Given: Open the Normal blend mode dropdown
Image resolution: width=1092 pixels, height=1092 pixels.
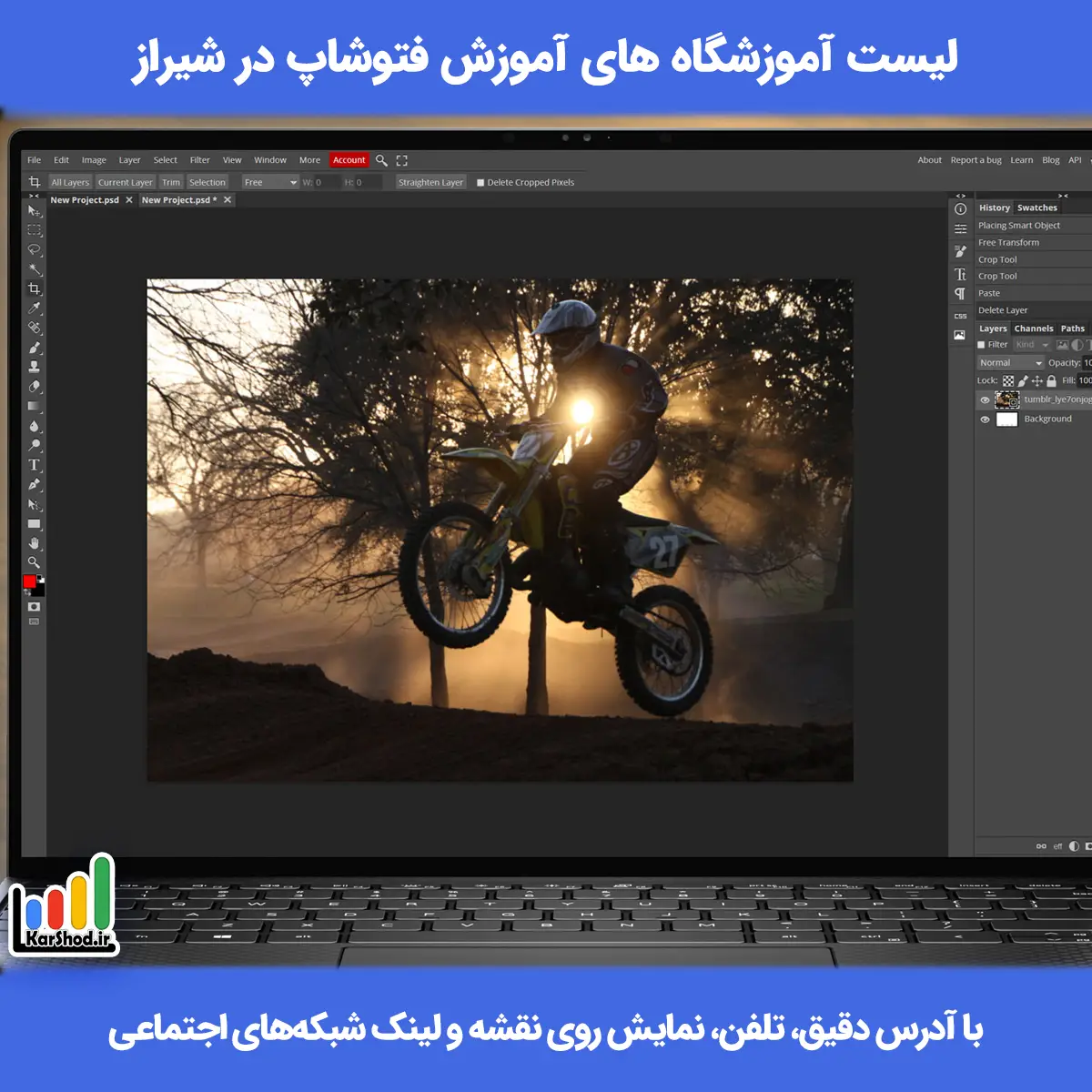Looking at the screenshot, I should pos(1010,363).
